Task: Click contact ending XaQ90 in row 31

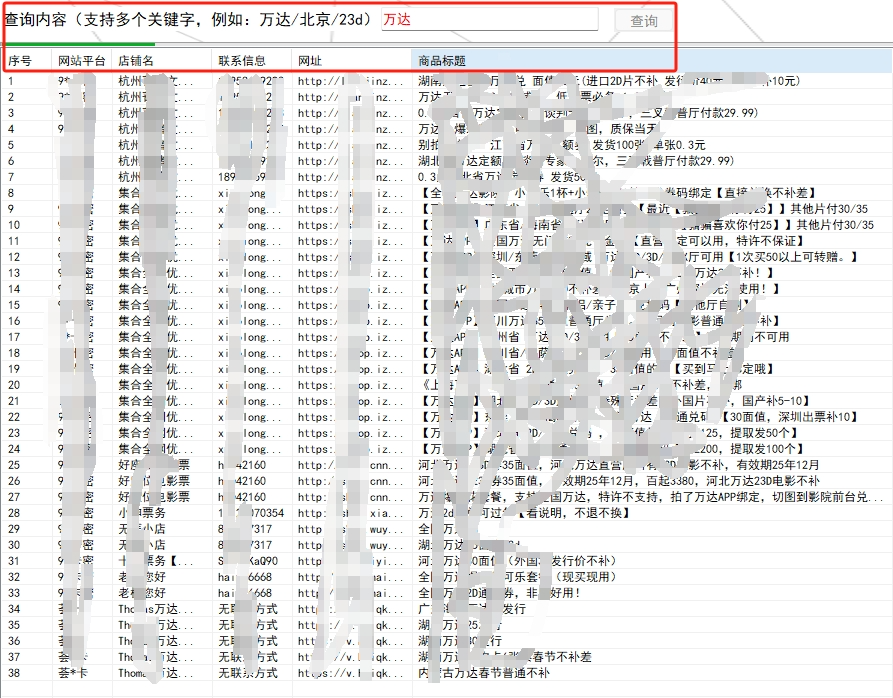Action: [x=248, y=561]
